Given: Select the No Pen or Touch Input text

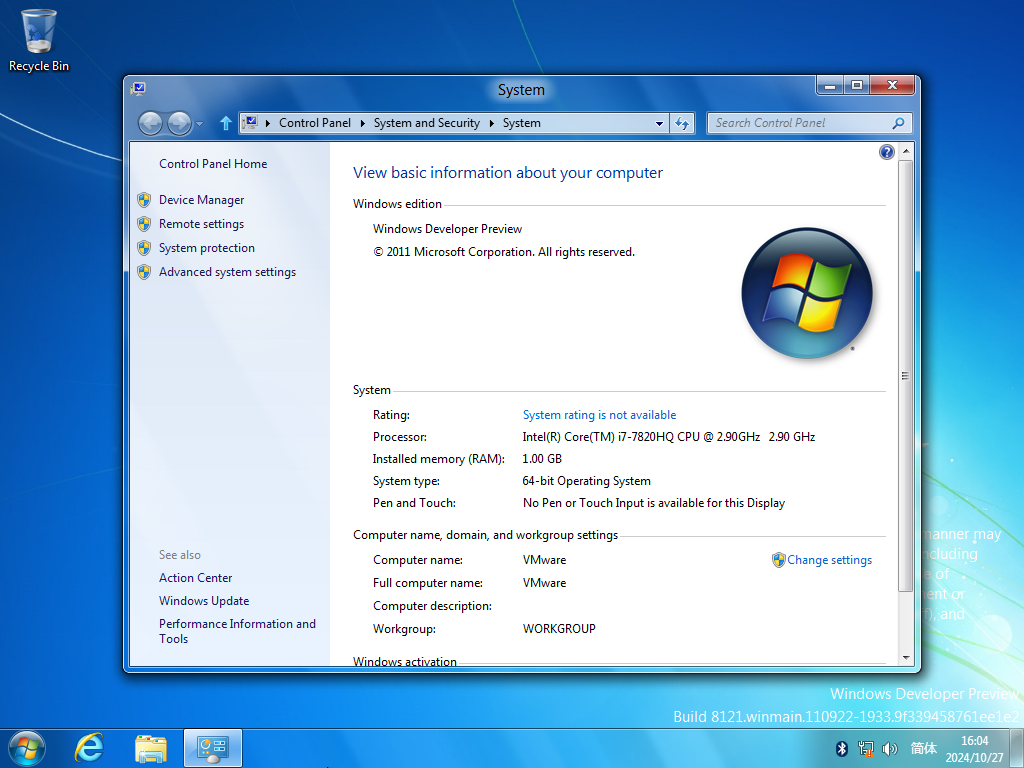Looking at the screenshot, I should click(654, 503).
